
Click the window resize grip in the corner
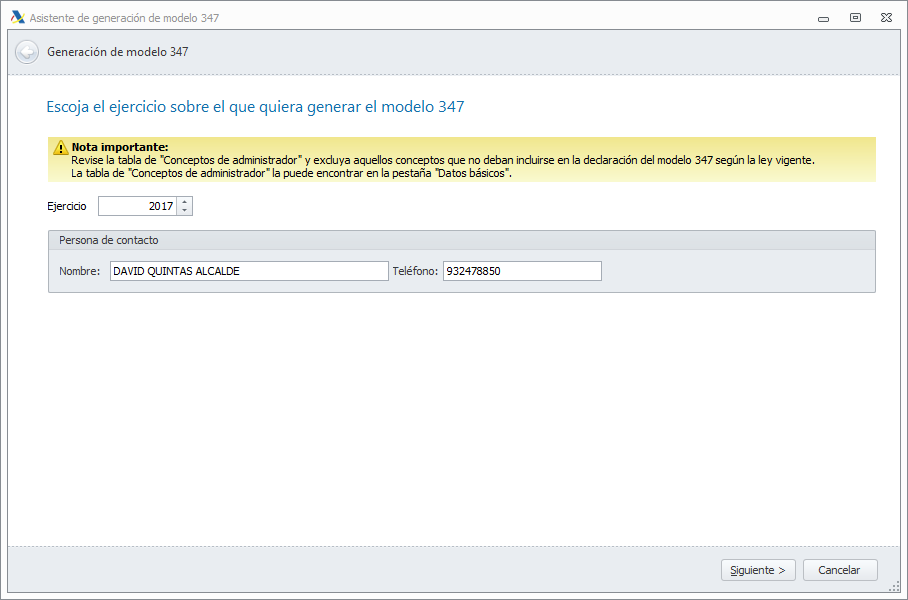[894, 587]
